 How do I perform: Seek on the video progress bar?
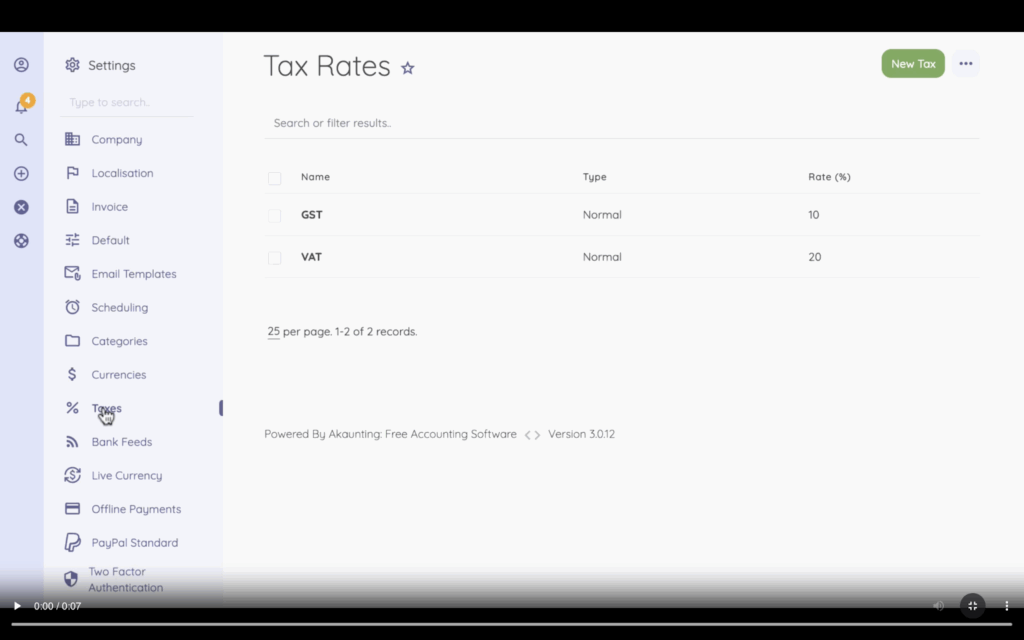[x=512, y=624]
